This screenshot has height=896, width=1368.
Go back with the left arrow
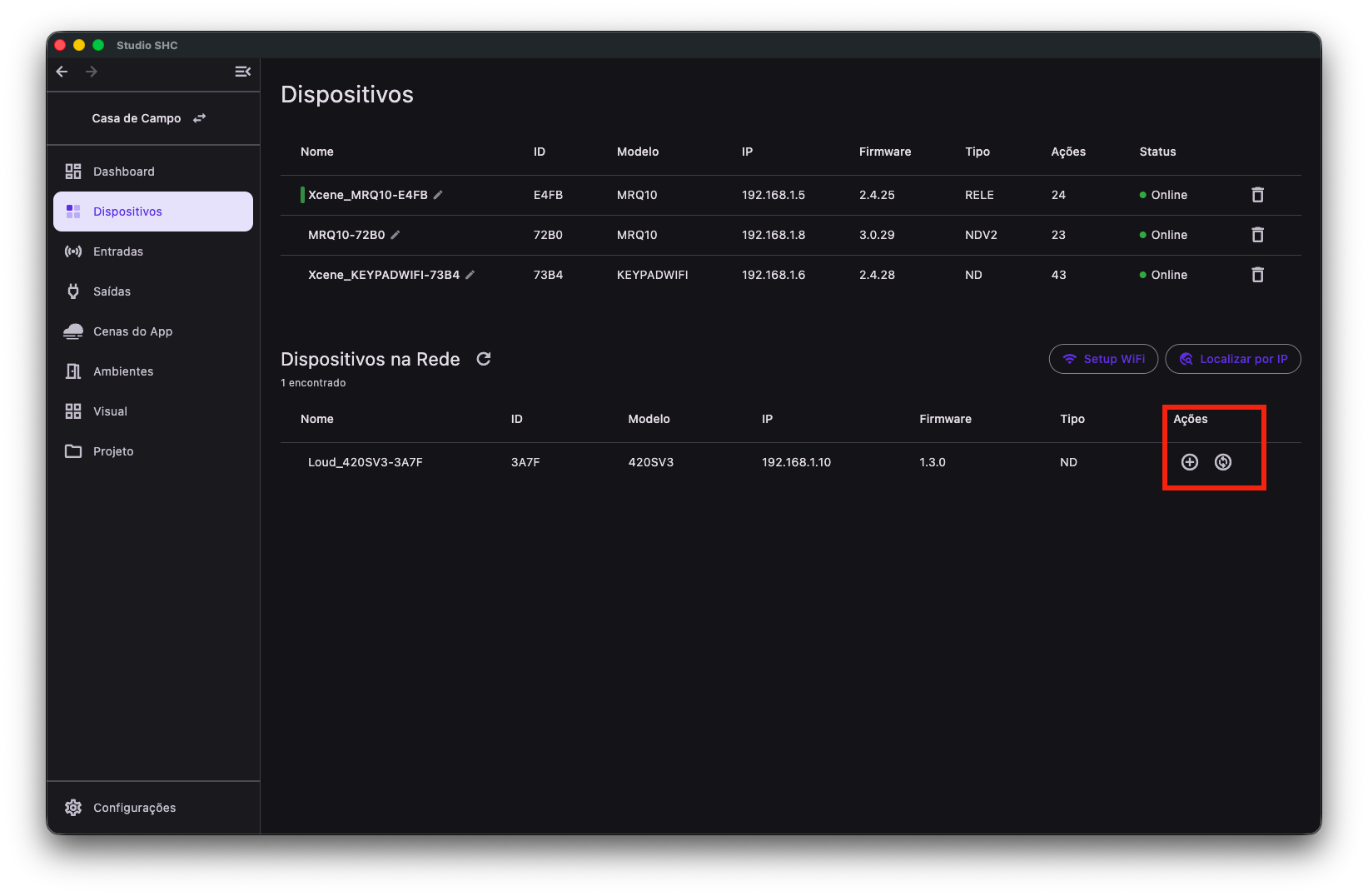coord(62,72)
